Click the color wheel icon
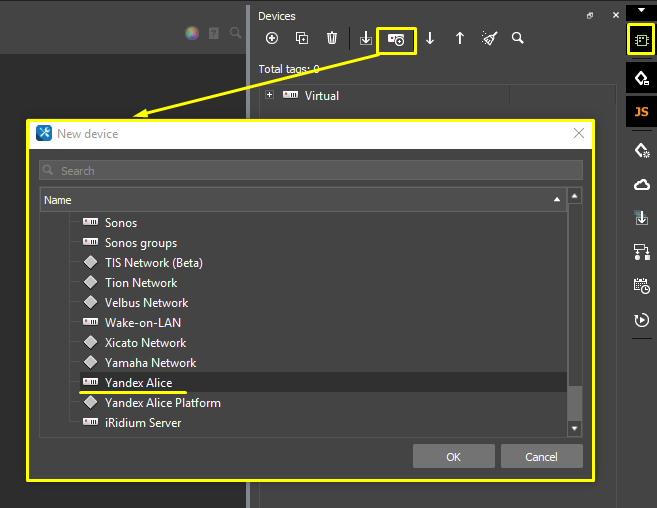 (192, 33)
